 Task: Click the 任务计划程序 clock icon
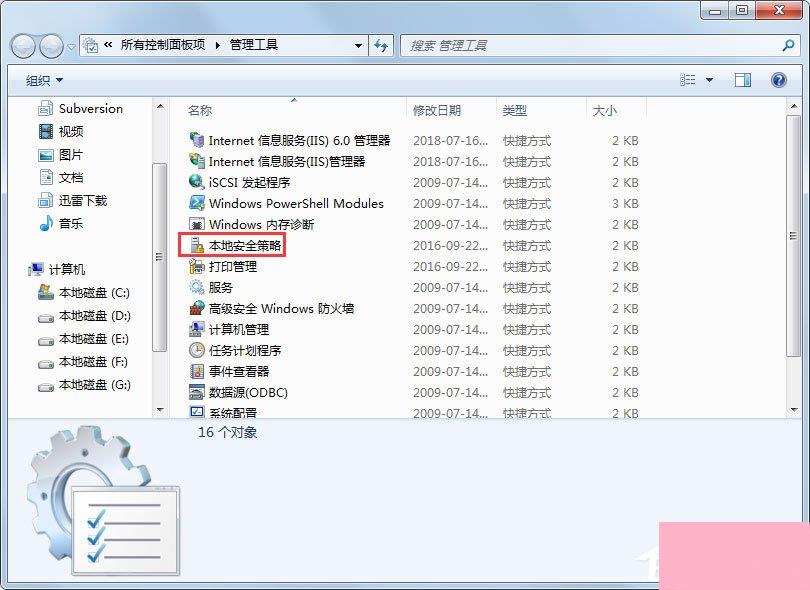click(196, 350)
